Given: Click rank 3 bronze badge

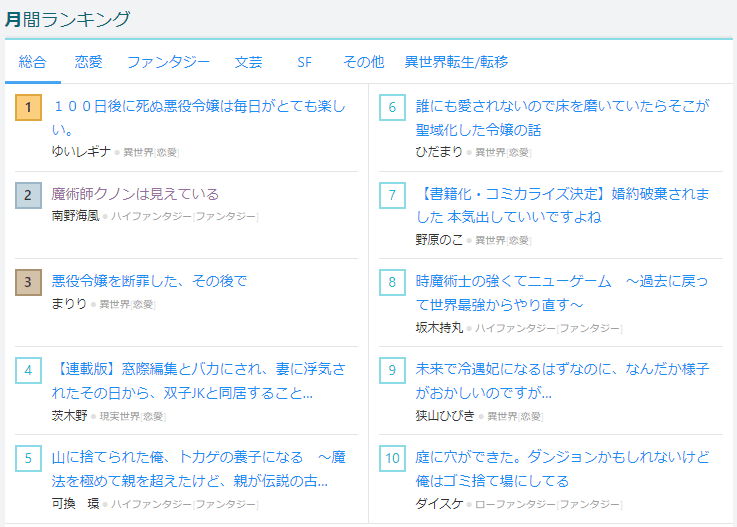Looking at the screenshot, I should 28,282.
